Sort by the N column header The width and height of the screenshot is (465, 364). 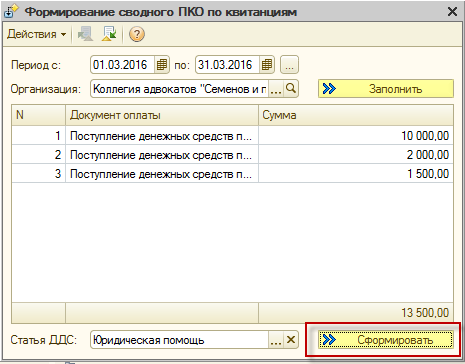[x=38, y=115]
